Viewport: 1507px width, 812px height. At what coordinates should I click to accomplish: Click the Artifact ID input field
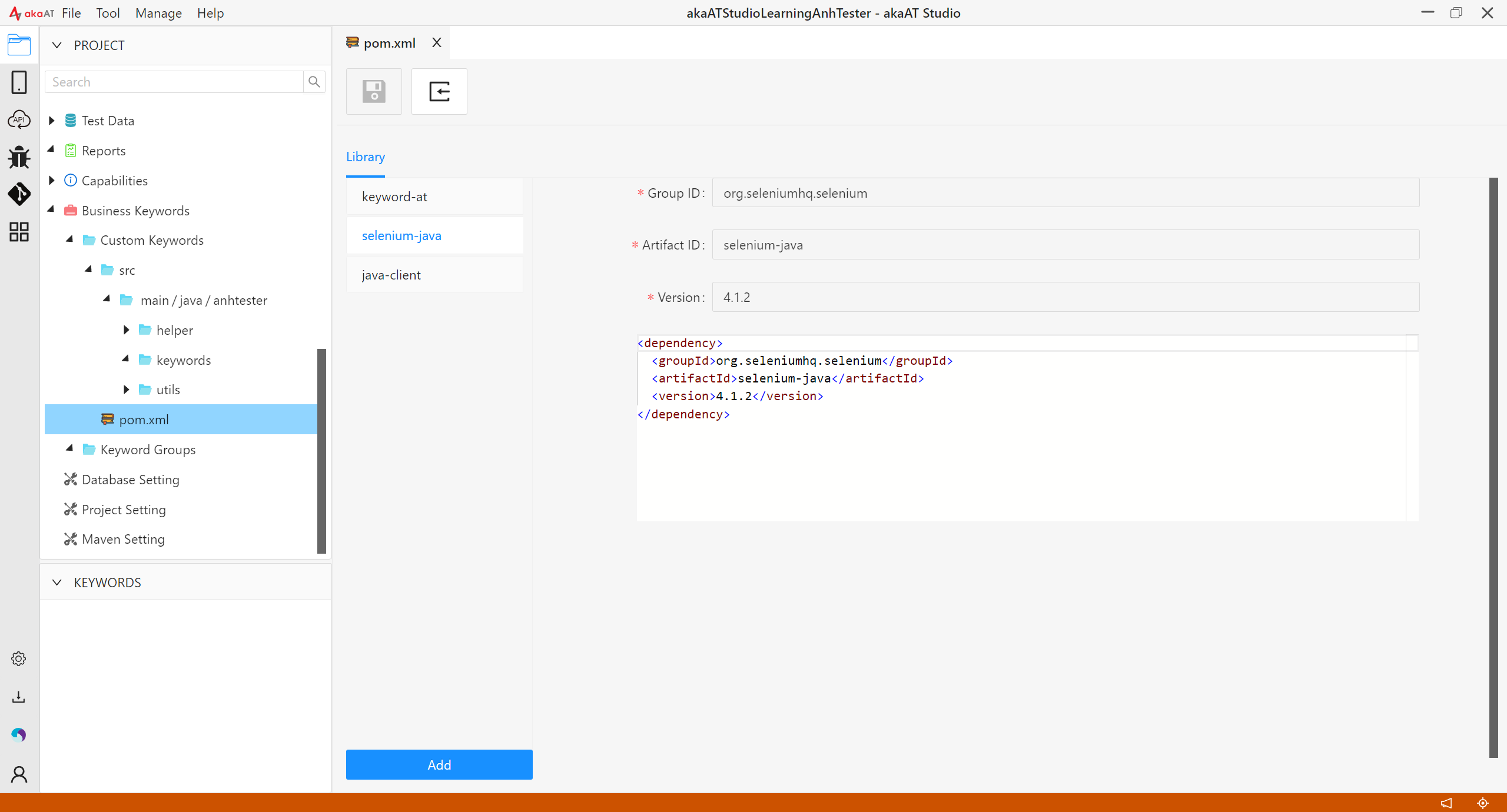[x=1065, y=245]
